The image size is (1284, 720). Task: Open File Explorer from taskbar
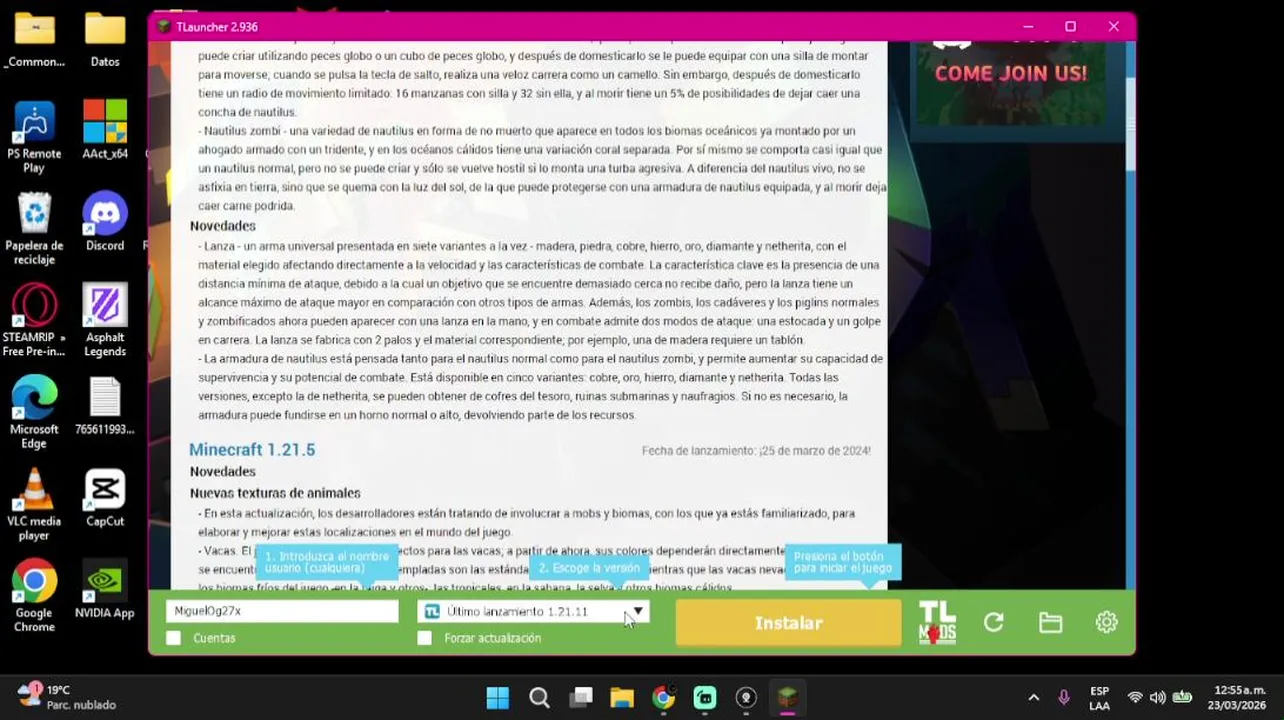622,698
